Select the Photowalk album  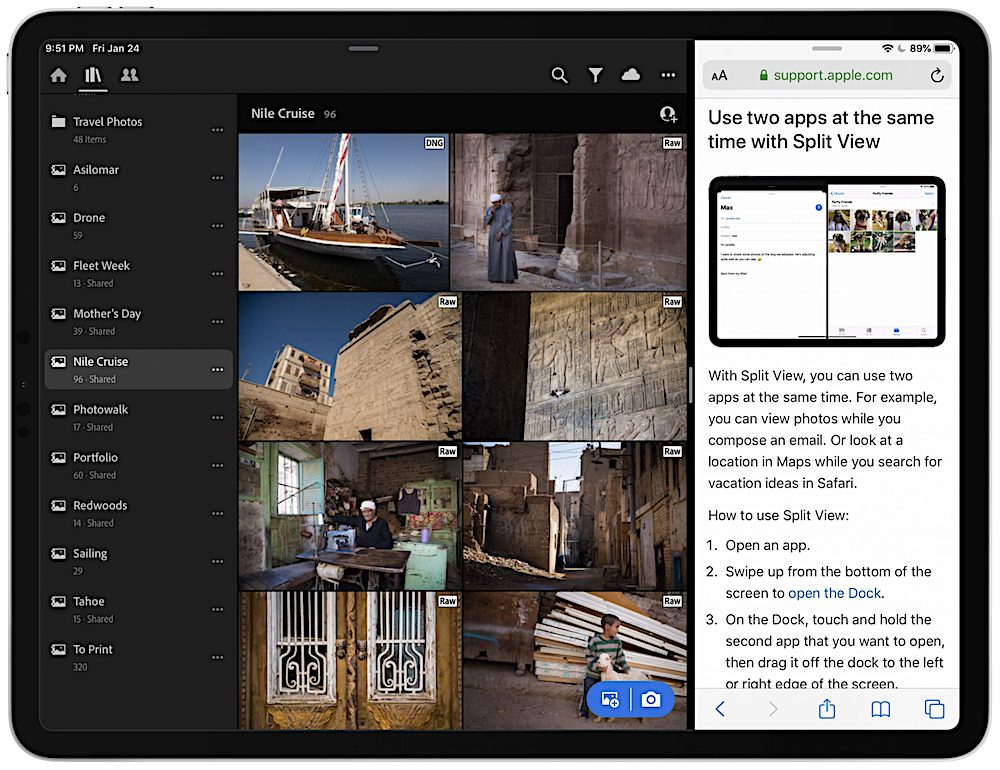click(x=138, y=417)
